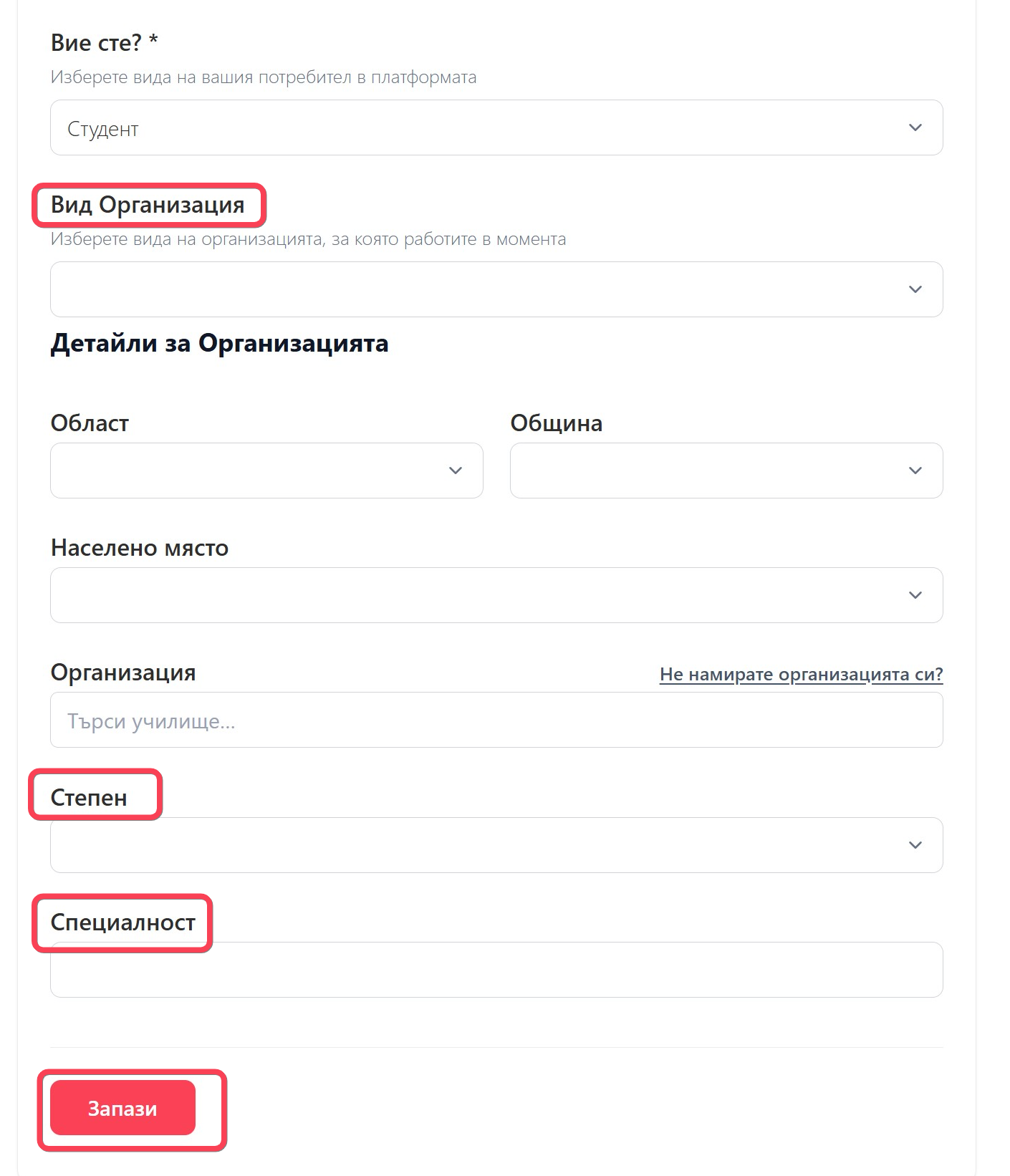This screenshot has width=1010, height=1176.
Task: Click the 'Община' field label
Action: tap(556, 423)
